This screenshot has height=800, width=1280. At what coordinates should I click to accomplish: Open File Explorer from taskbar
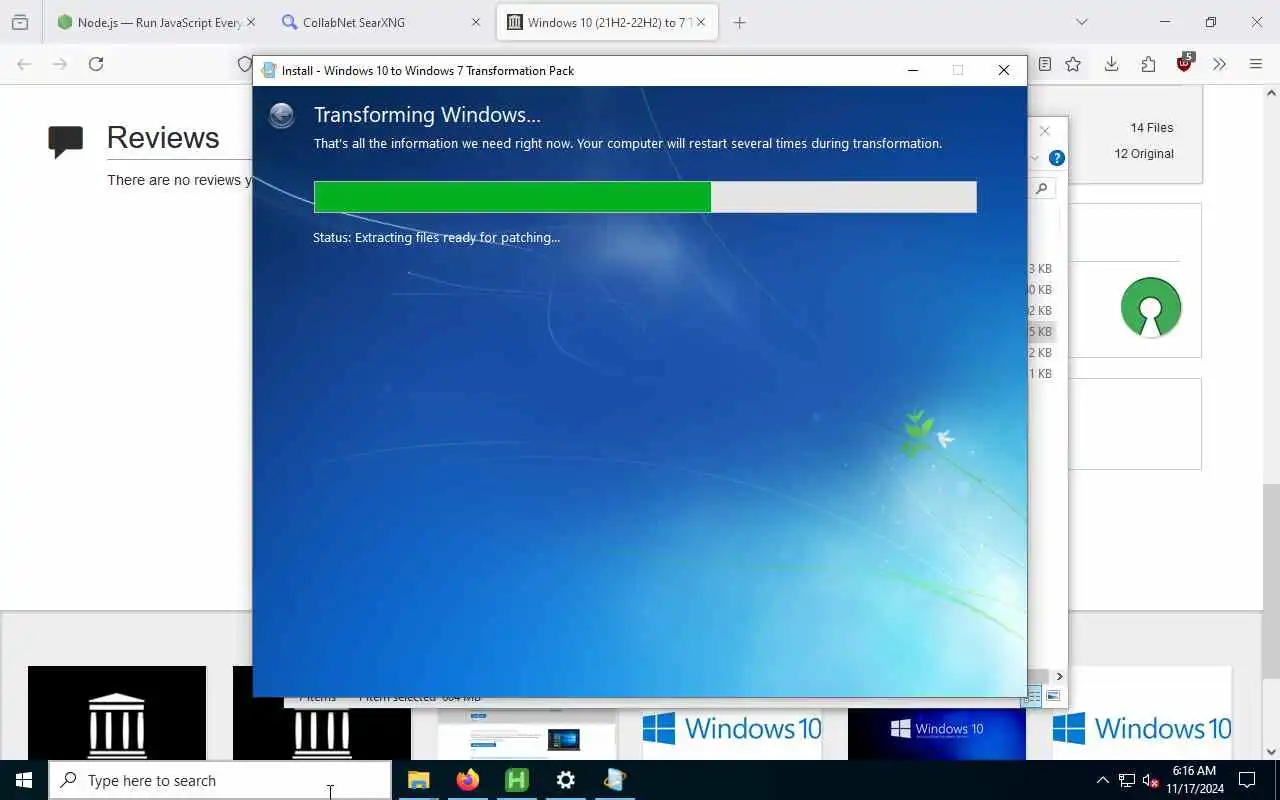tap(418, 780)
